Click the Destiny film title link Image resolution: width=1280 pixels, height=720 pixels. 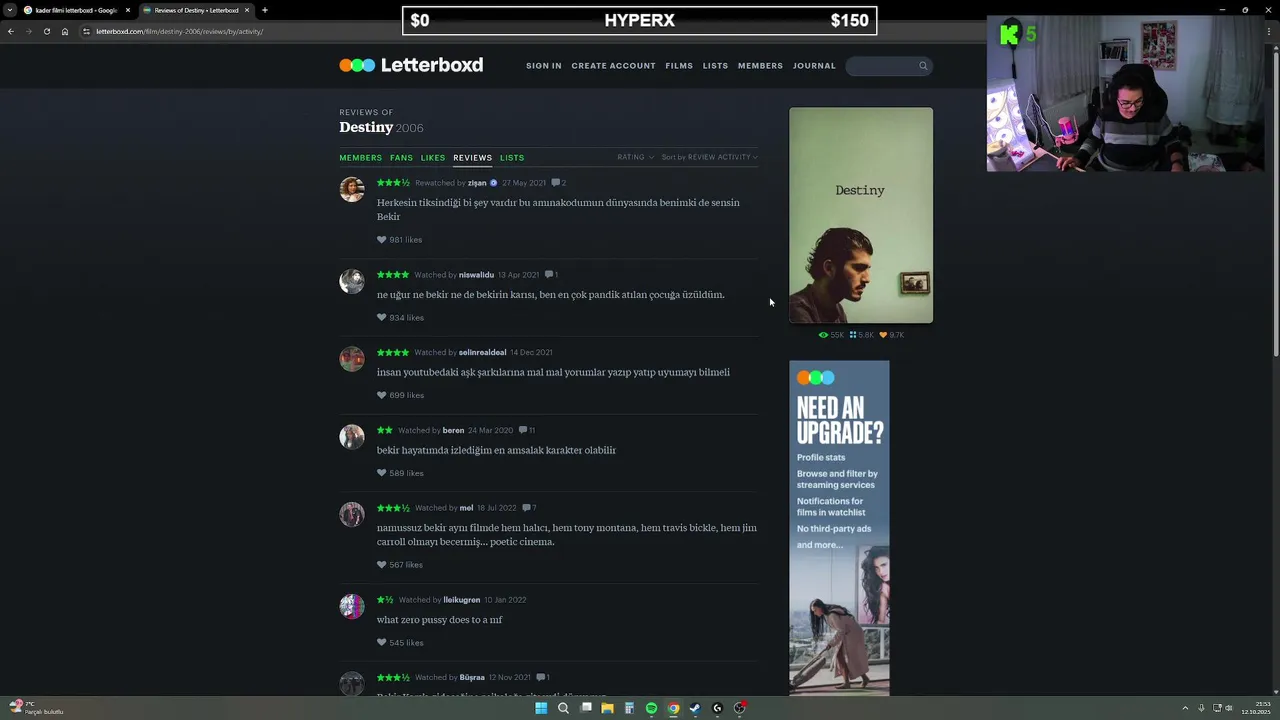click(366, 127)
